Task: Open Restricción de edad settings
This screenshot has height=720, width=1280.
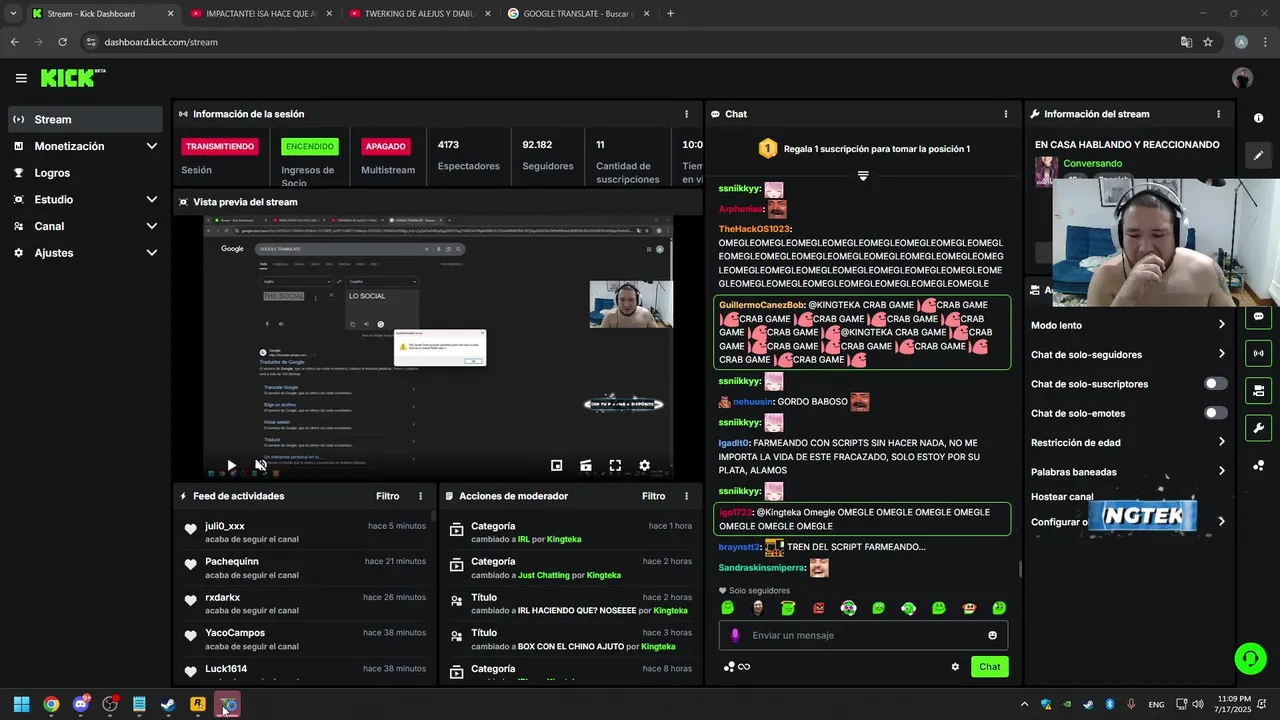Action: click(x=1127, y=442)
